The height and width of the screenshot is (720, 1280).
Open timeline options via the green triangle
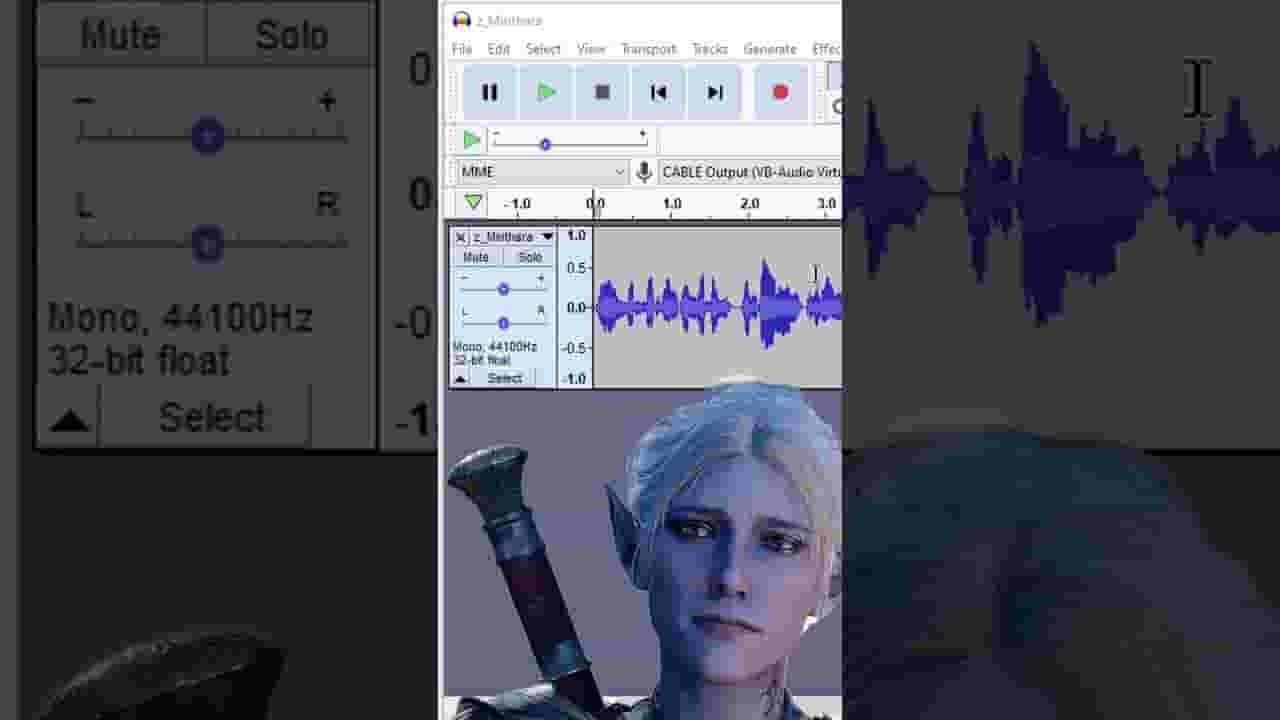pyautogui.click(x=473, y=203)
